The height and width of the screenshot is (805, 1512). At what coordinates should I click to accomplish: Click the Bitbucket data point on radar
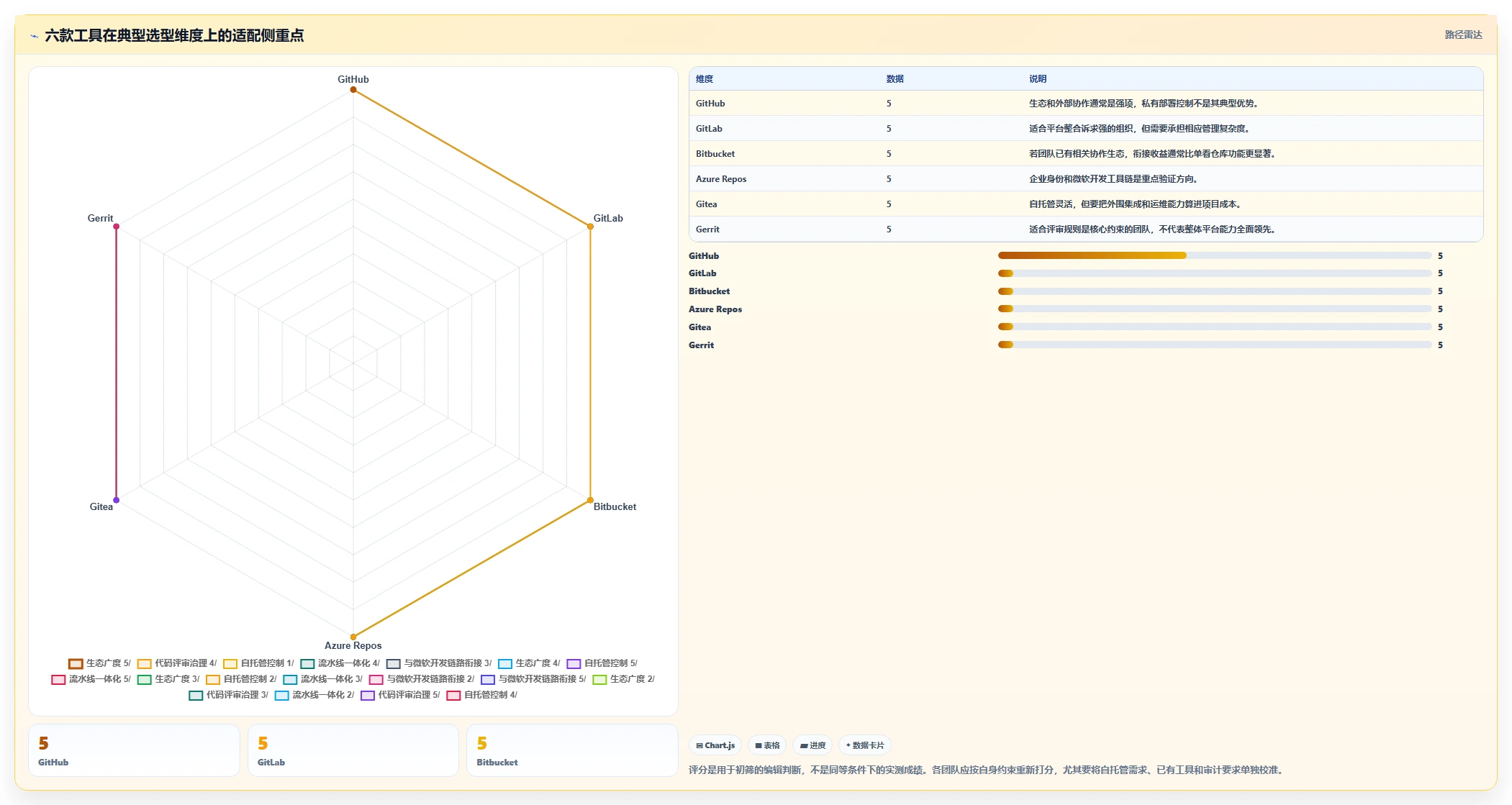click(590, 500)
